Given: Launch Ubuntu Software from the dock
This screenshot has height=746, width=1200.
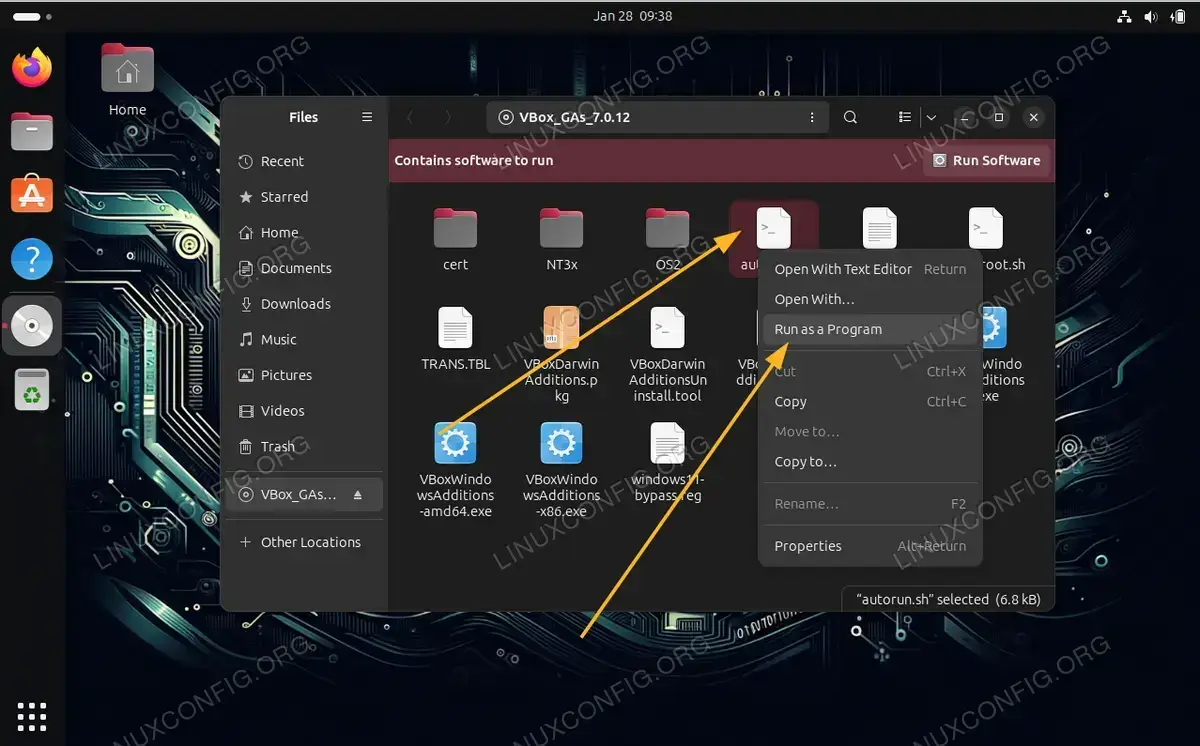Looking at the screenshot, I should coord(32,194).
